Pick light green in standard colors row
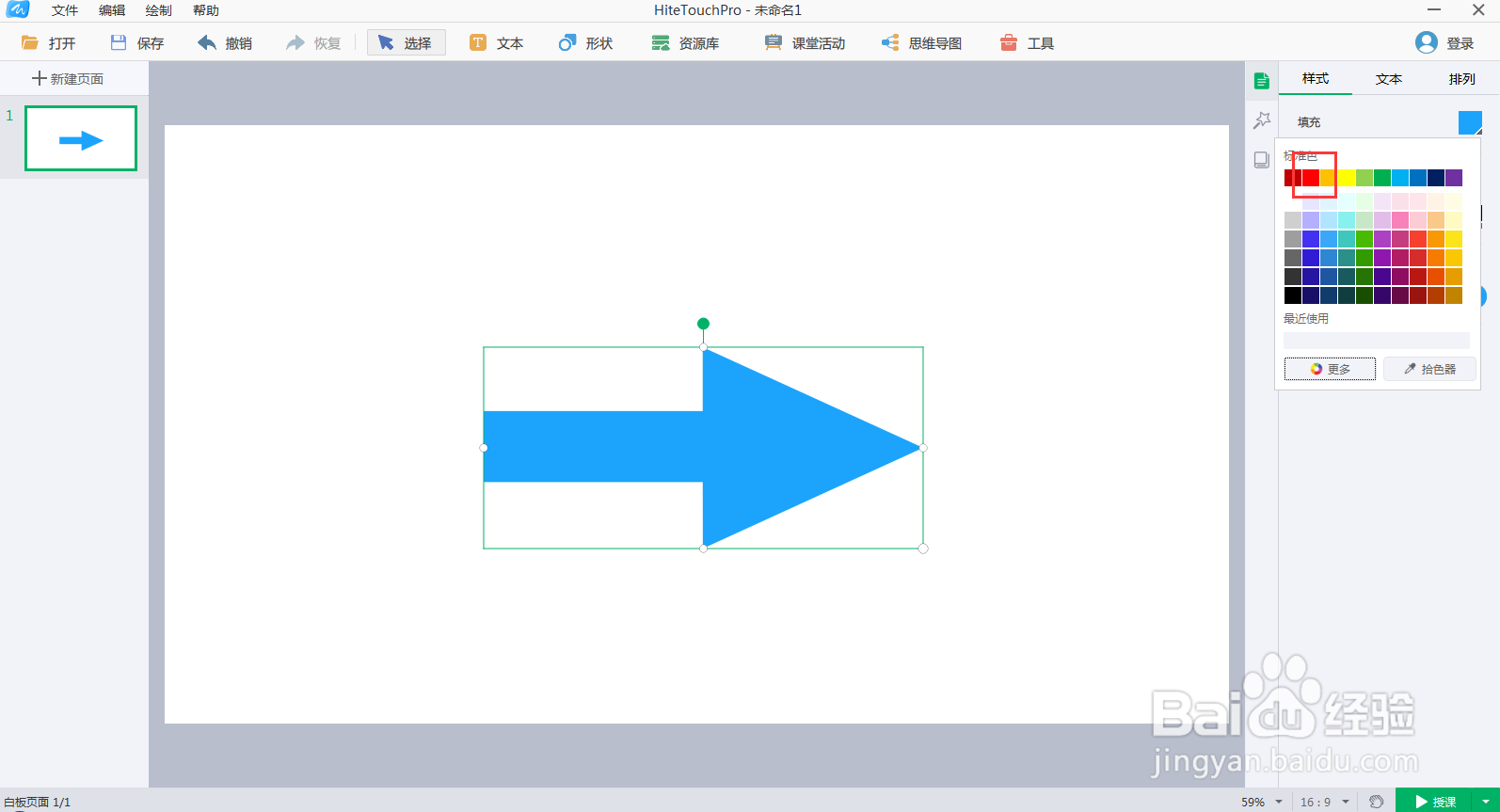 click(1364, 178)
